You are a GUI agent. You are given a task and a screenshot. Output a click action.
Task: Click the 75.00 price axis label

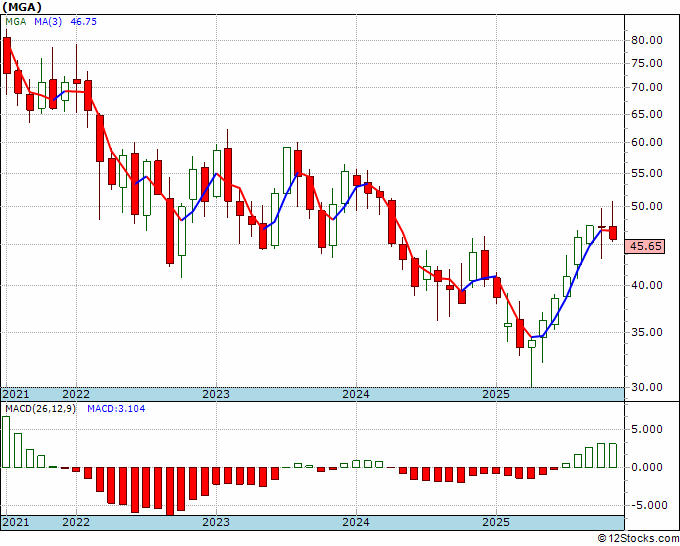[x=647, y=63]
